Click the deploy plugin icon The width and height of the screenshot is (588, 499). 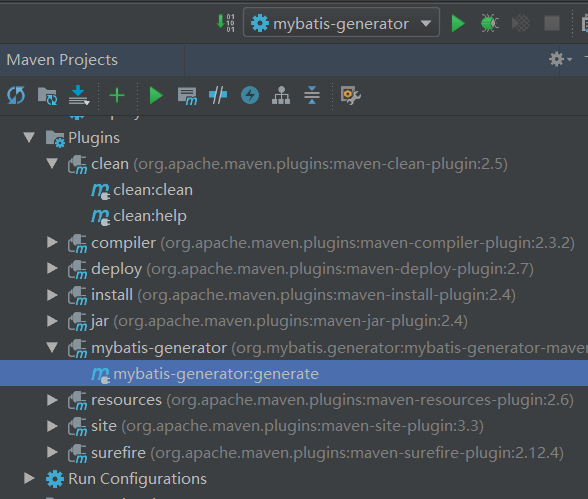pyautogui.click(x=77, y=270)
